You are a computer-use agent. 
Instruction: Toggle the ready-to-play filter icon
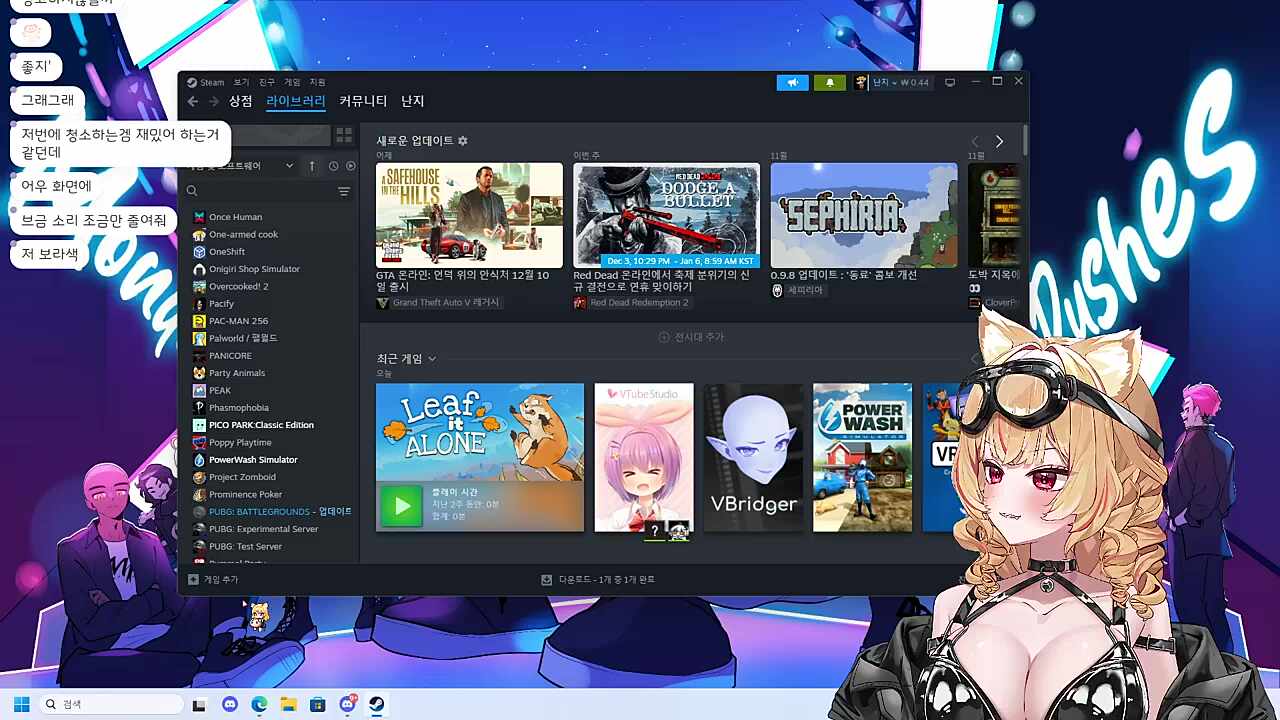coord(350,166)
